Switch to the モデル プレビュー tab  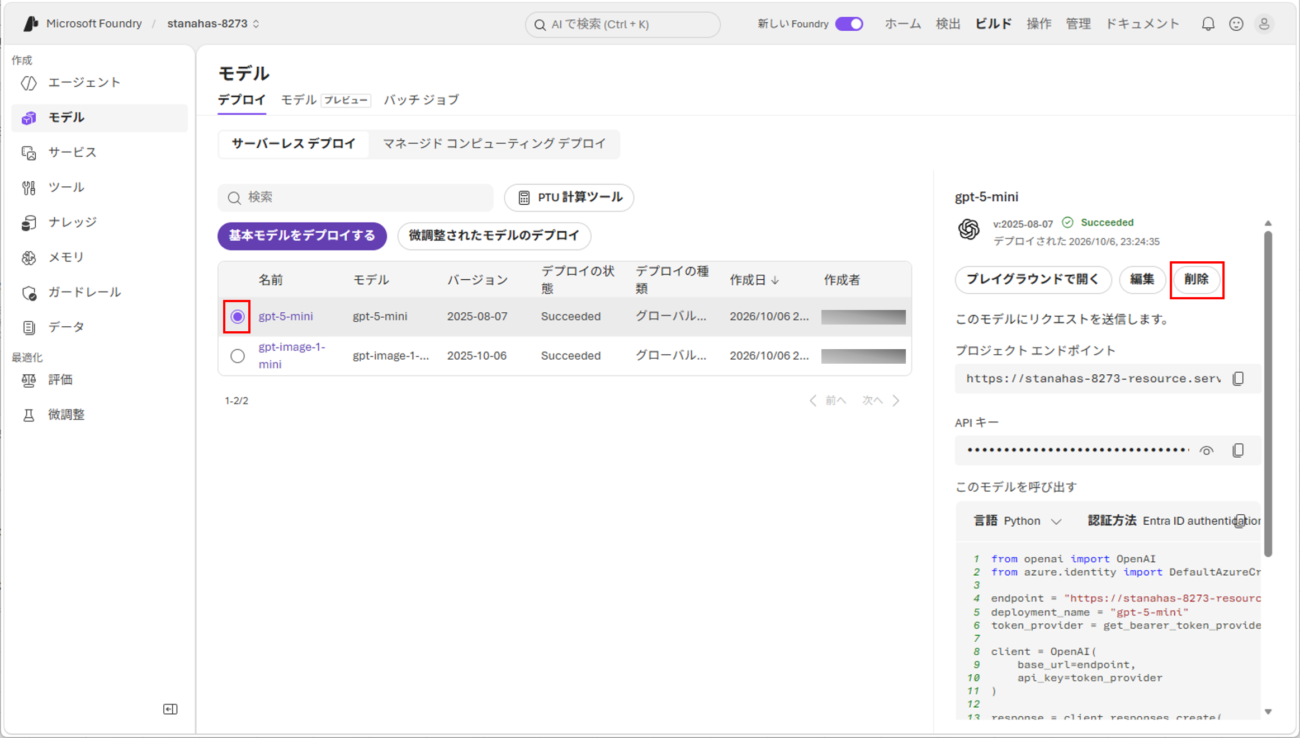click(x=326, y=100)
